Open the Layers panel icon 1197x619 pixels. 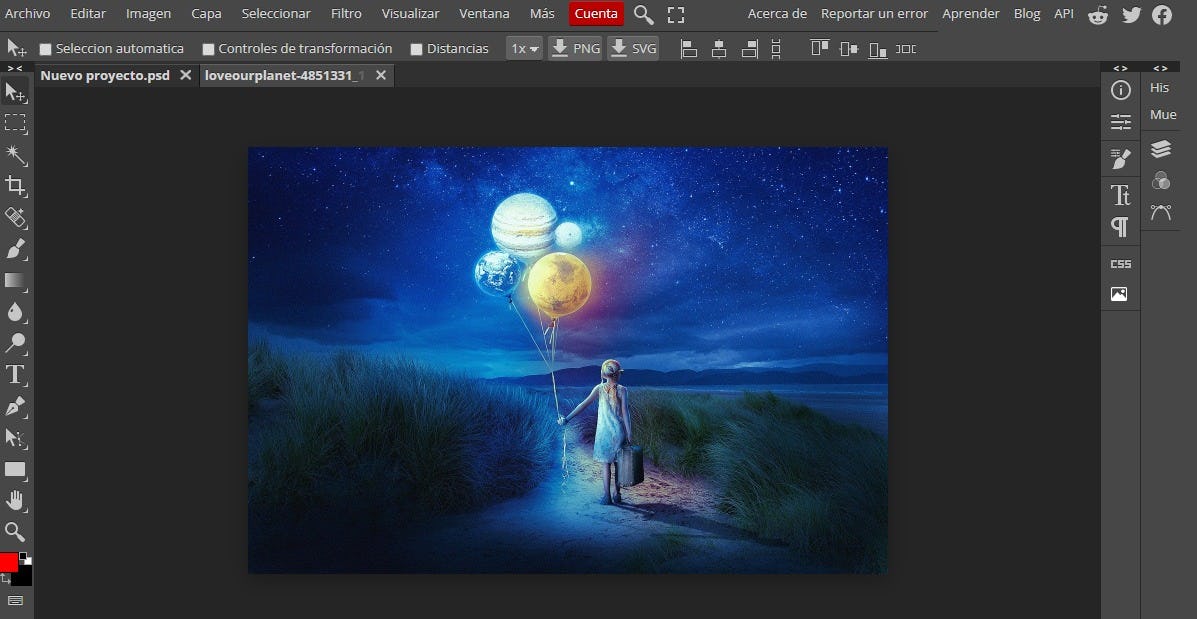(x=1160, y=149)
